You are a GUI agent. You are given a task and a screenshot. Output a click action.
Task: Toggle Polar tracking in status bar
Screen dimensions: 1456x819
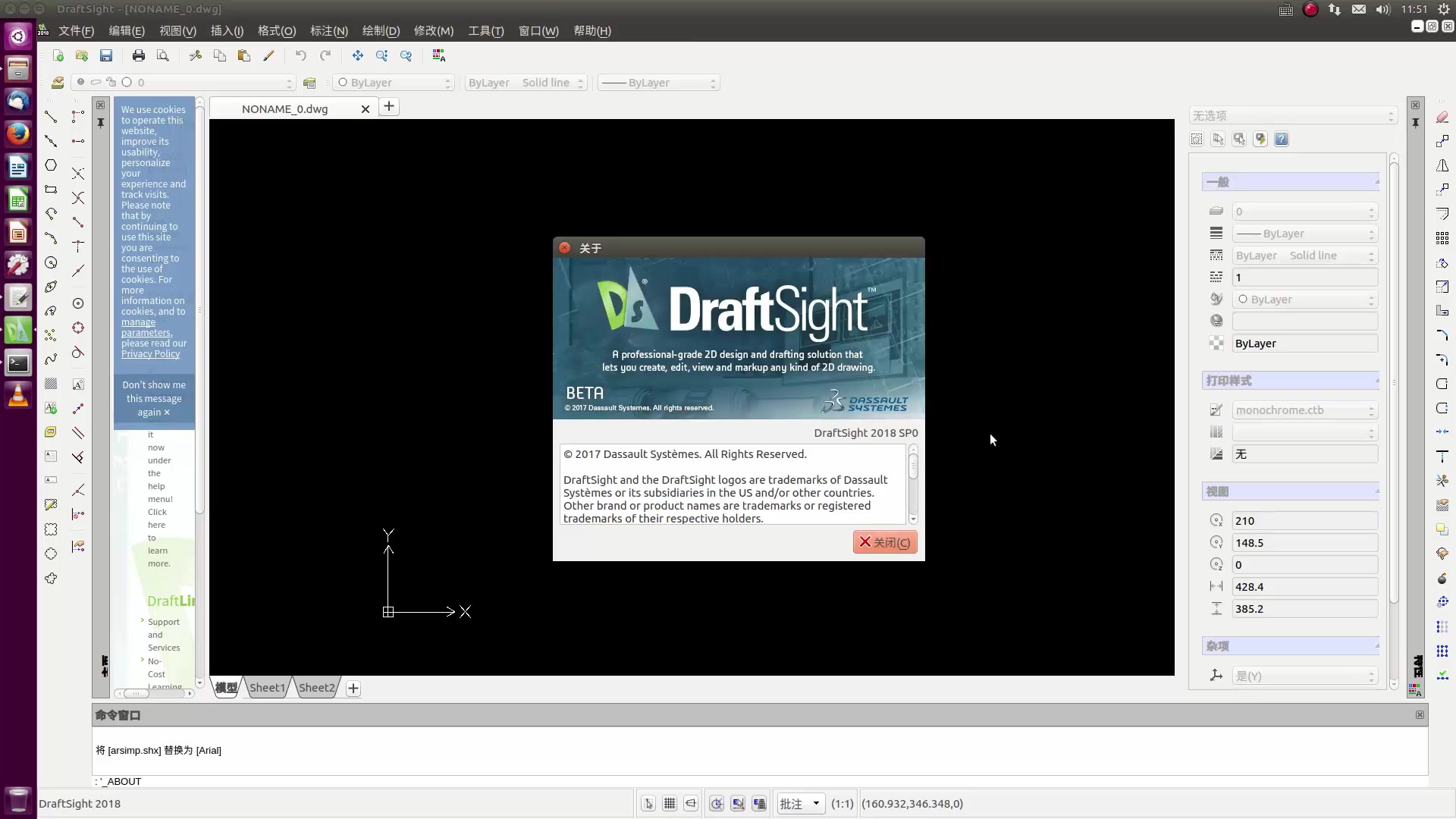[x=717, y=804]
